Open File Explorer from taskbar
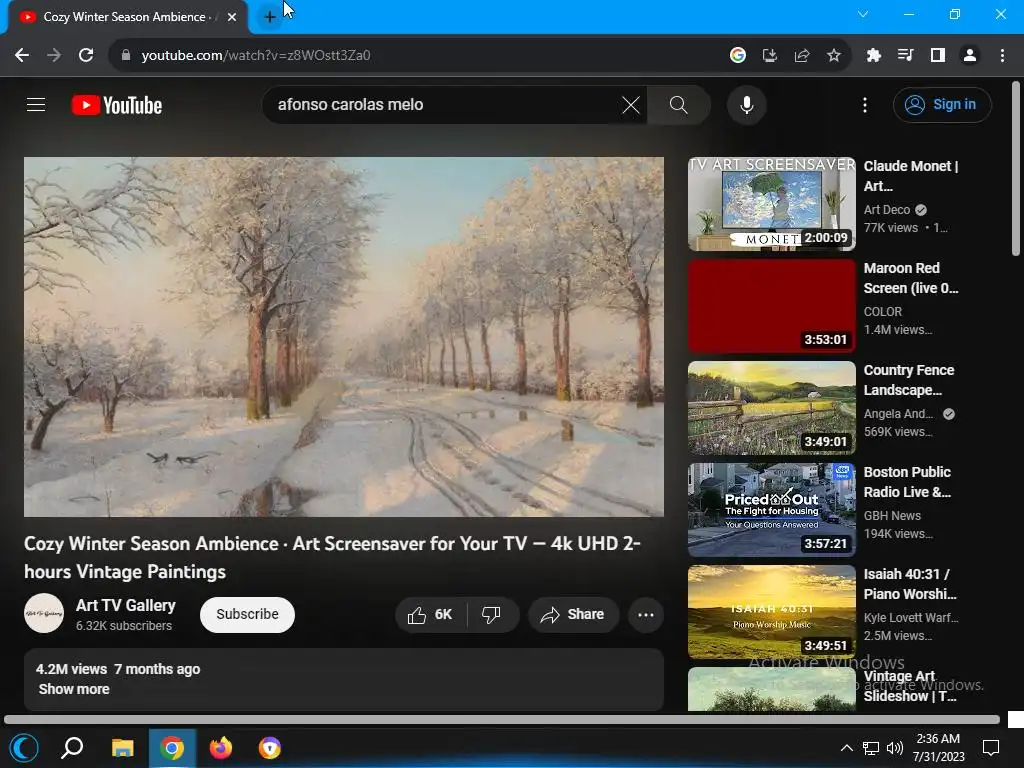This screenshot has height=768, width=1024. [x=122, y=748]
